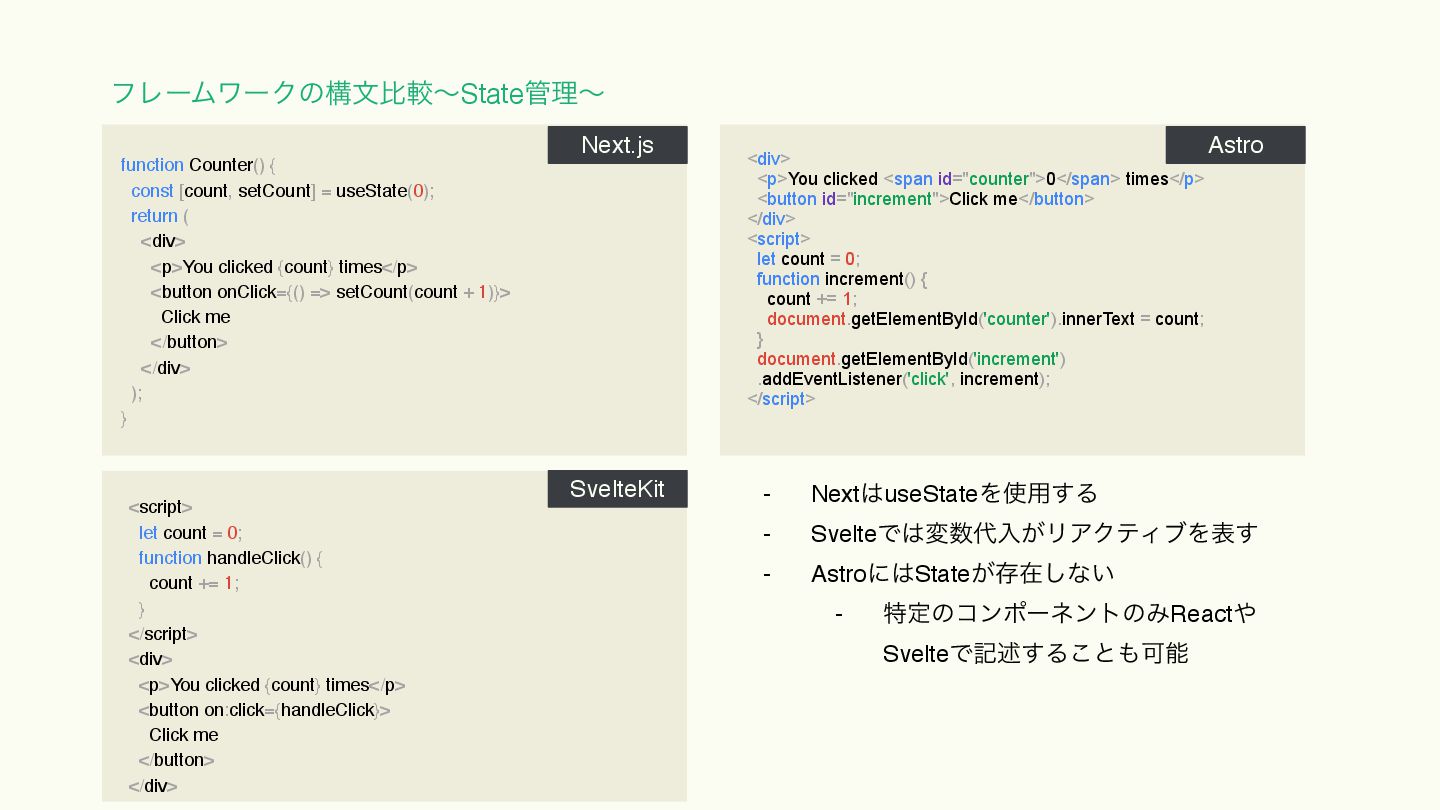Click Astro span id="counter" line

(981, 179)
